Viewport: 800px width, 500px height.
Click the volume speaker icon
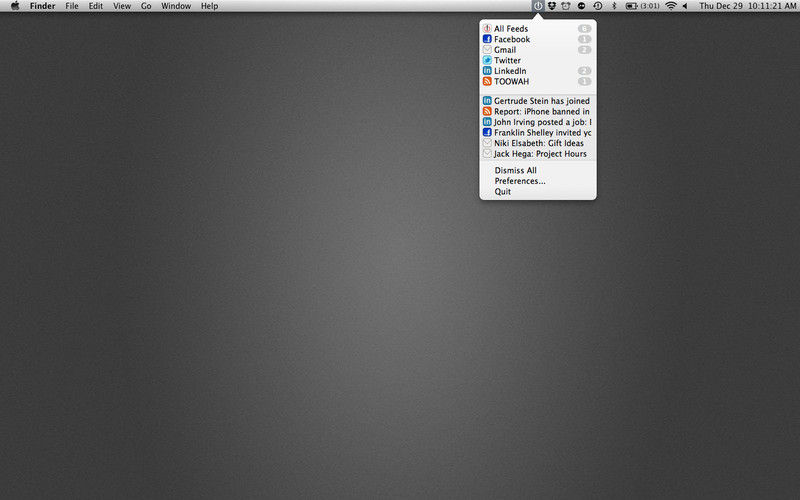click(x=685, y=6)
